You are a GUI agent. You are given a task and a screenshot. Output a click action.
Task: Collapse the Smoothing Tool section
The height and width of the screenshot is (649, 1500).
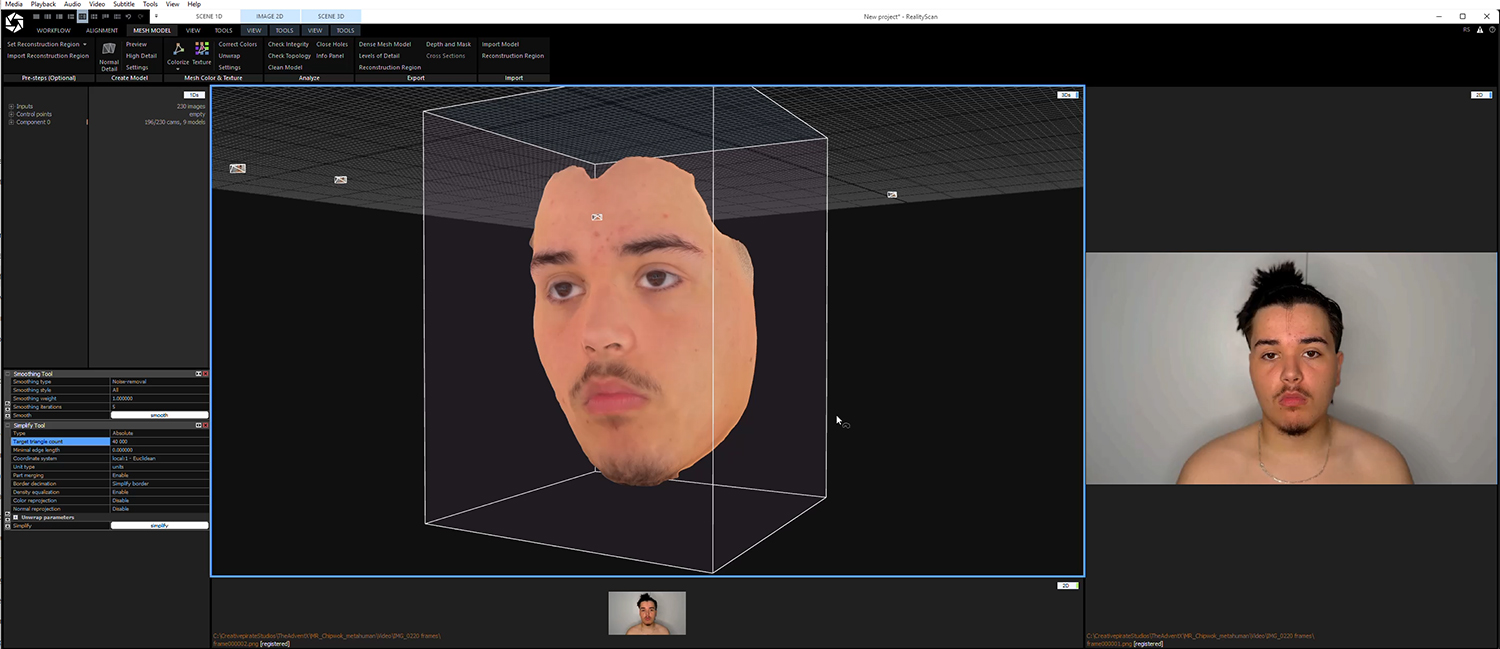[x=8, y=374]
